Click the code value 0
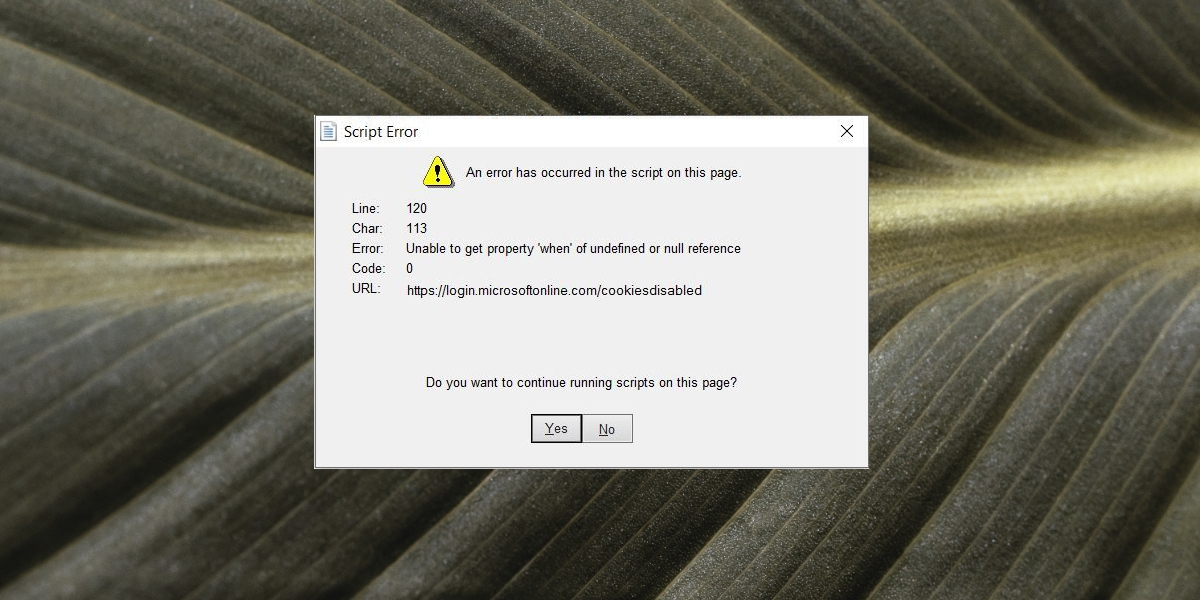This screenshot has width=1200, height=600. pos(410,268)
